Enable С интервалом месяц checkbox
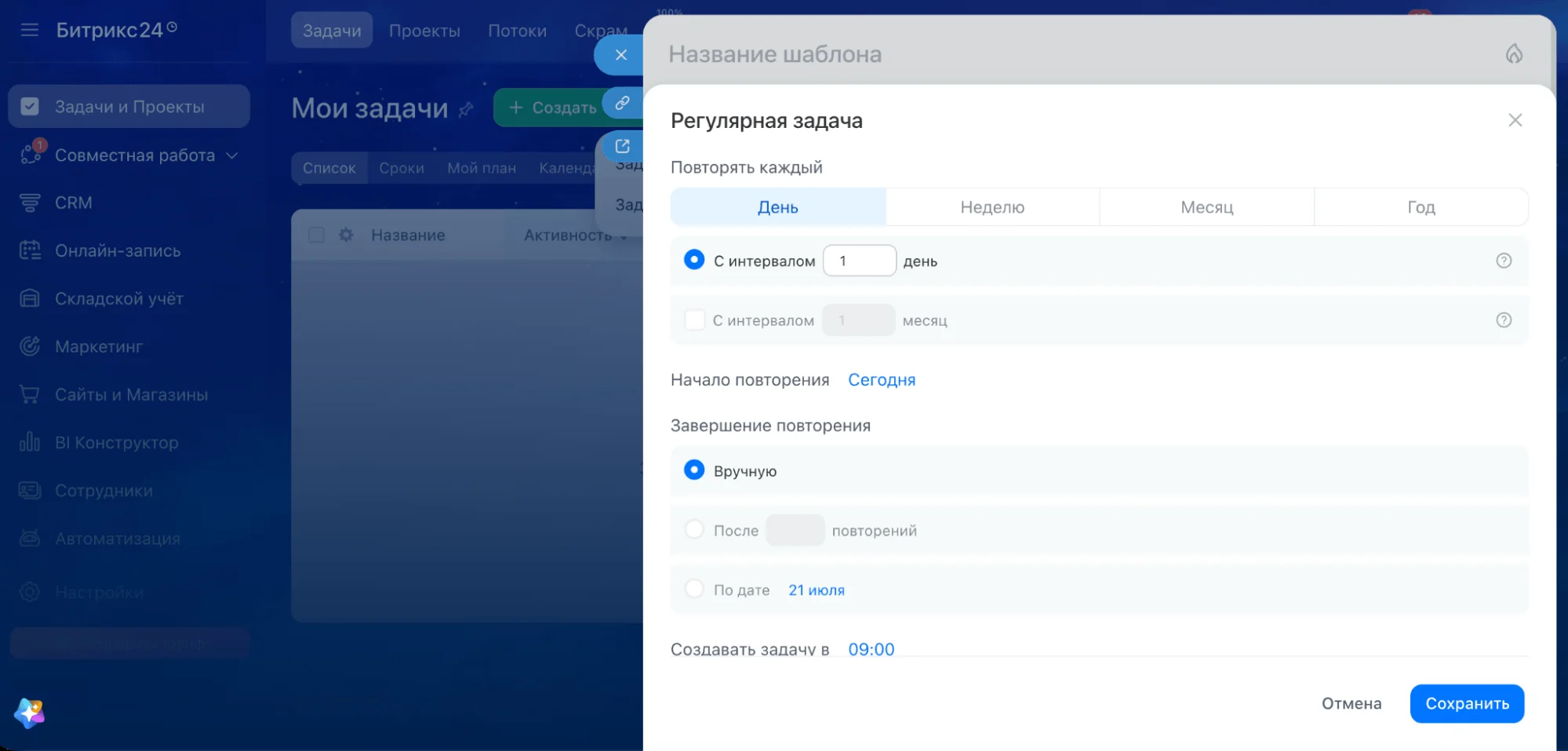Viewport: 1568px width, 751px height. (x=694, y=320)
